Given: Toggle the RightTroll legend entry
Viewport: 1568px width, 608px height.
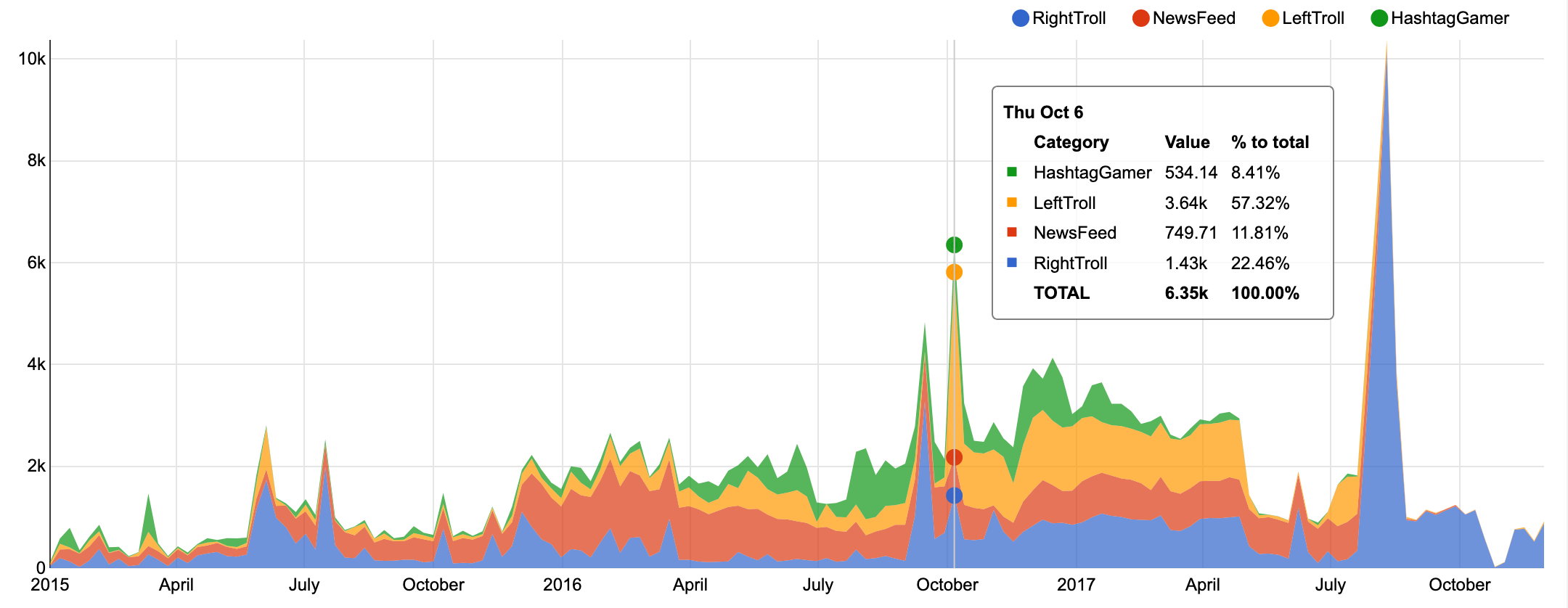Looking at the screenshot, I should point(1059,18).
